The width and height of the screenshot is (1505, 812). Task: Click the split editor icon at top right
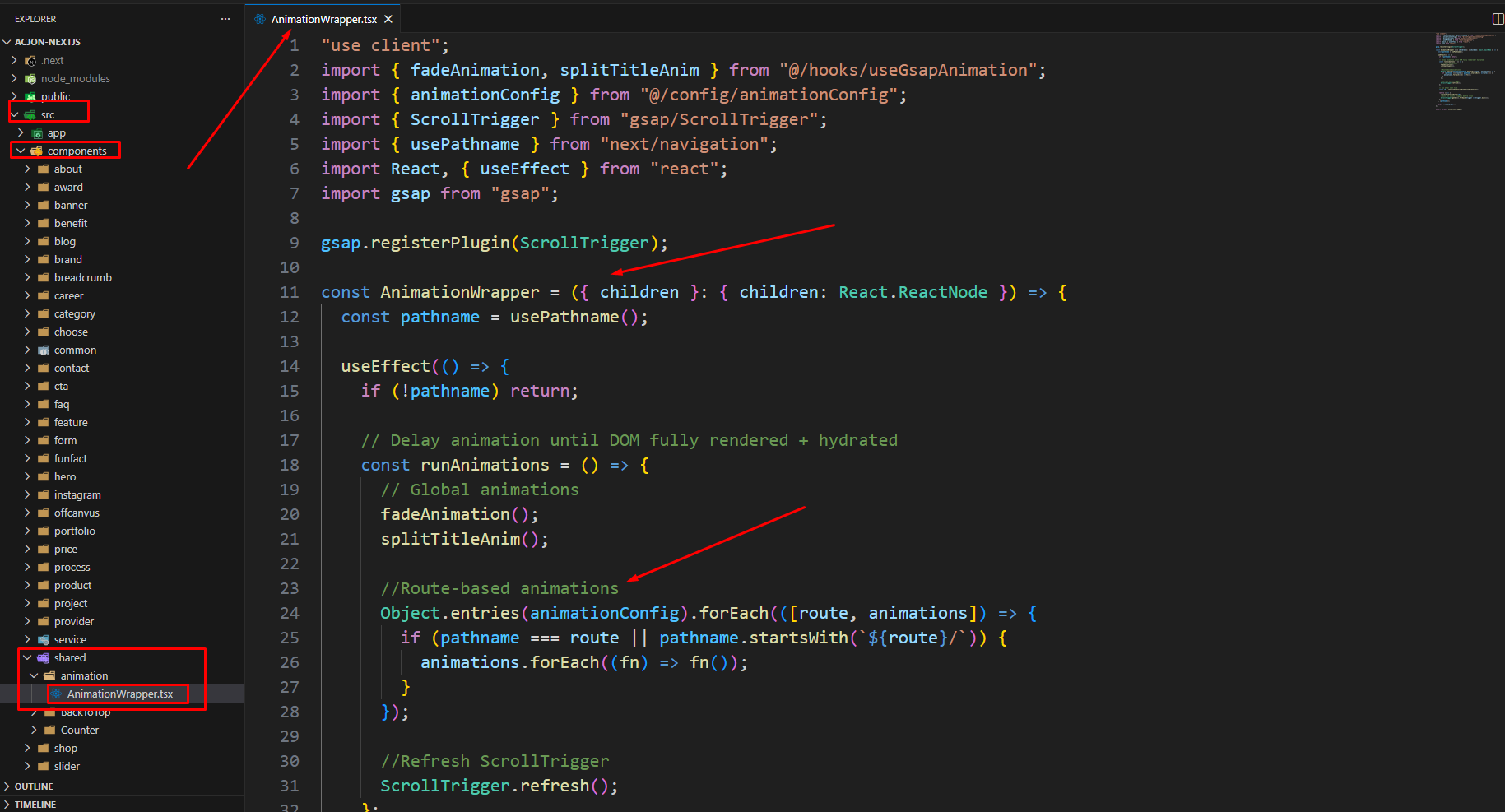click(x=1498, y=19)
